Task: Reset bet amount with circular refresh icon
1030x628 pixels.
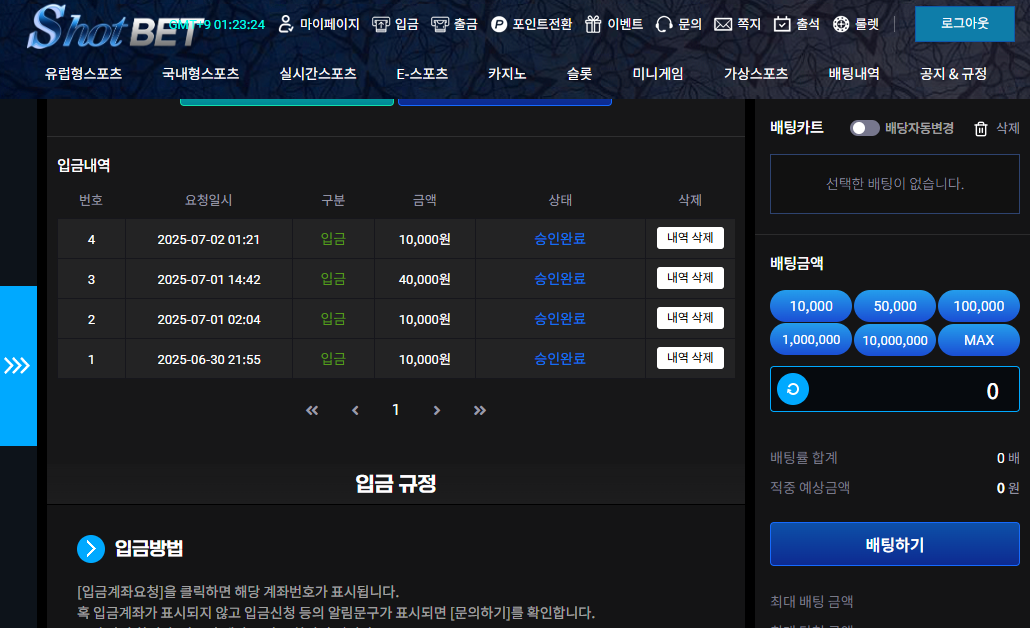Action: coord(793,390)
